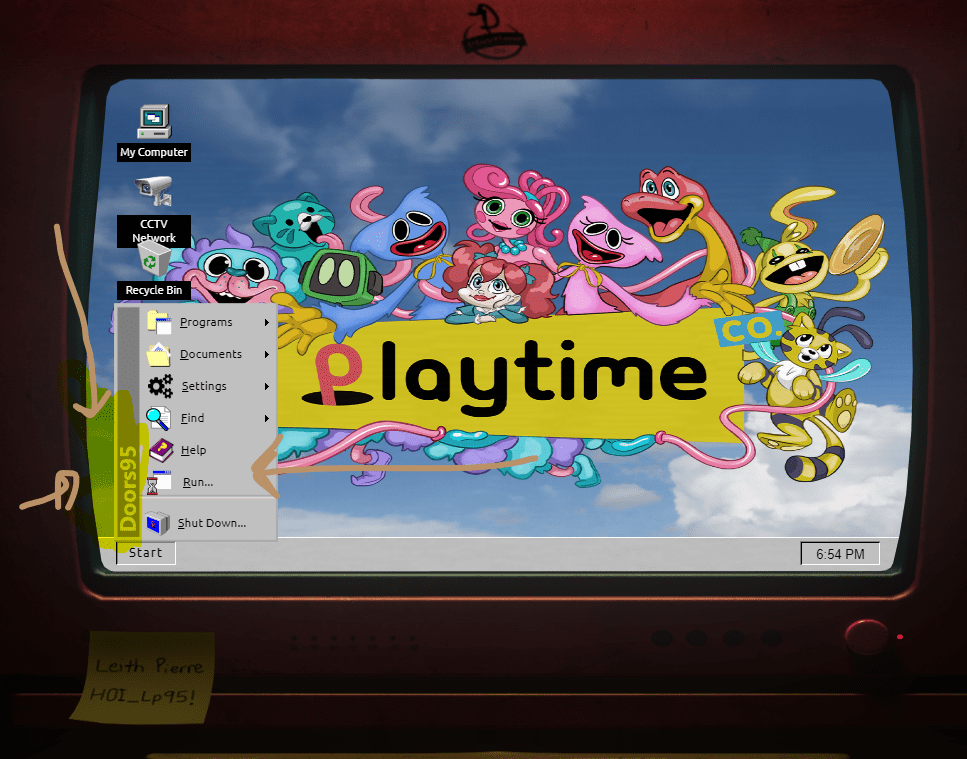Screen dimensions: 967x759
Task: Expand the Settings submenu arrow
Action: coord(267,387)
